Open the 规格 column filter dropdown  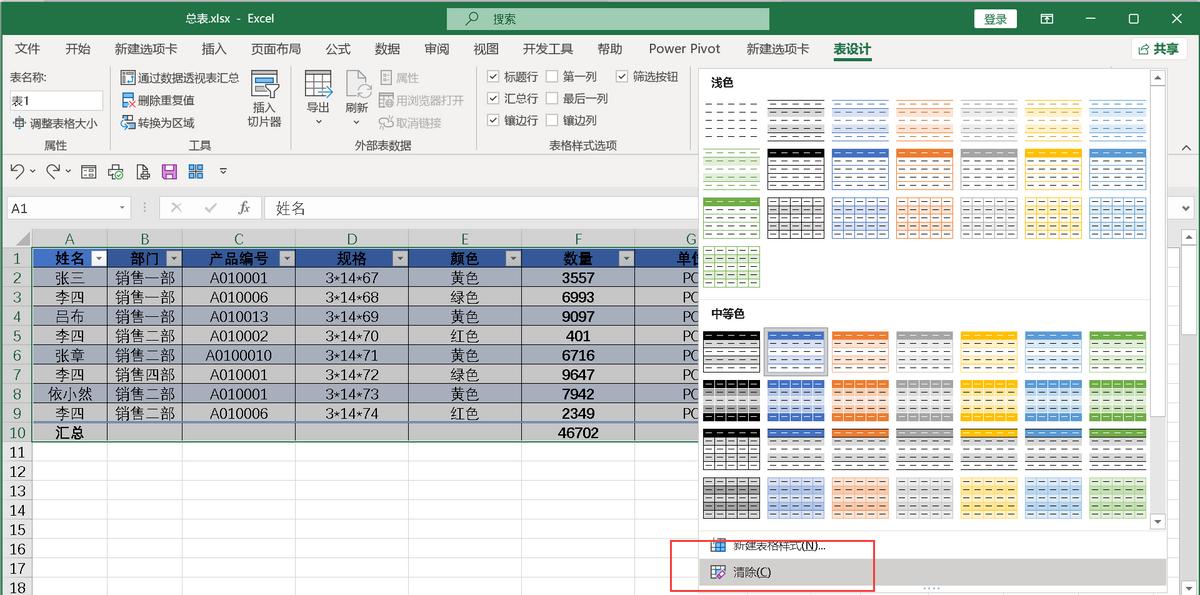tap(400, 258)
